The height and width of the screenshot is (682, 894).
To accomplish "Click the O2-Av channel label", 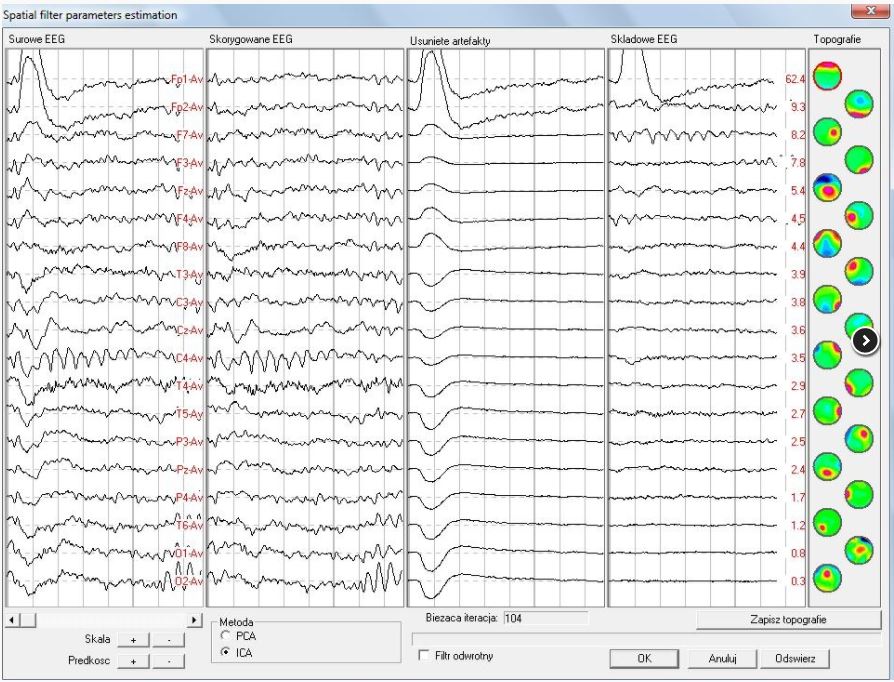I will pyautogui.click(x=189, y=582).
